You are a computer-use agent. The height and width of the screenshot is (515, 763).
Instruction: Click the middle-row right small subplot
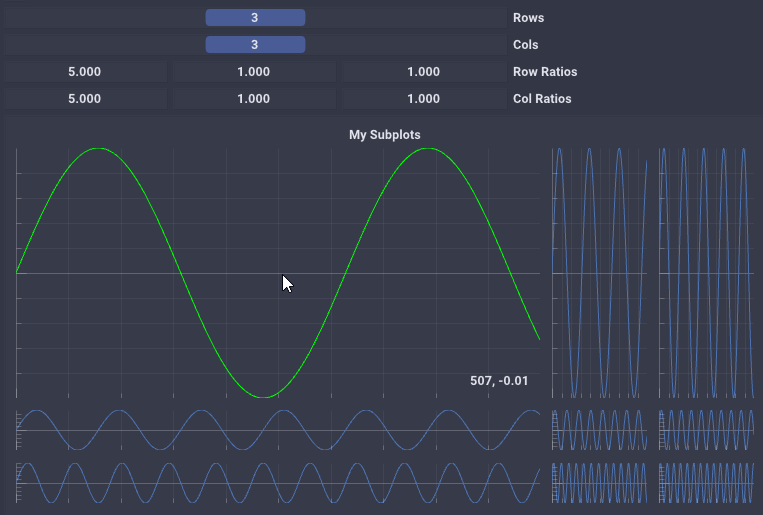tap(706, 430)
